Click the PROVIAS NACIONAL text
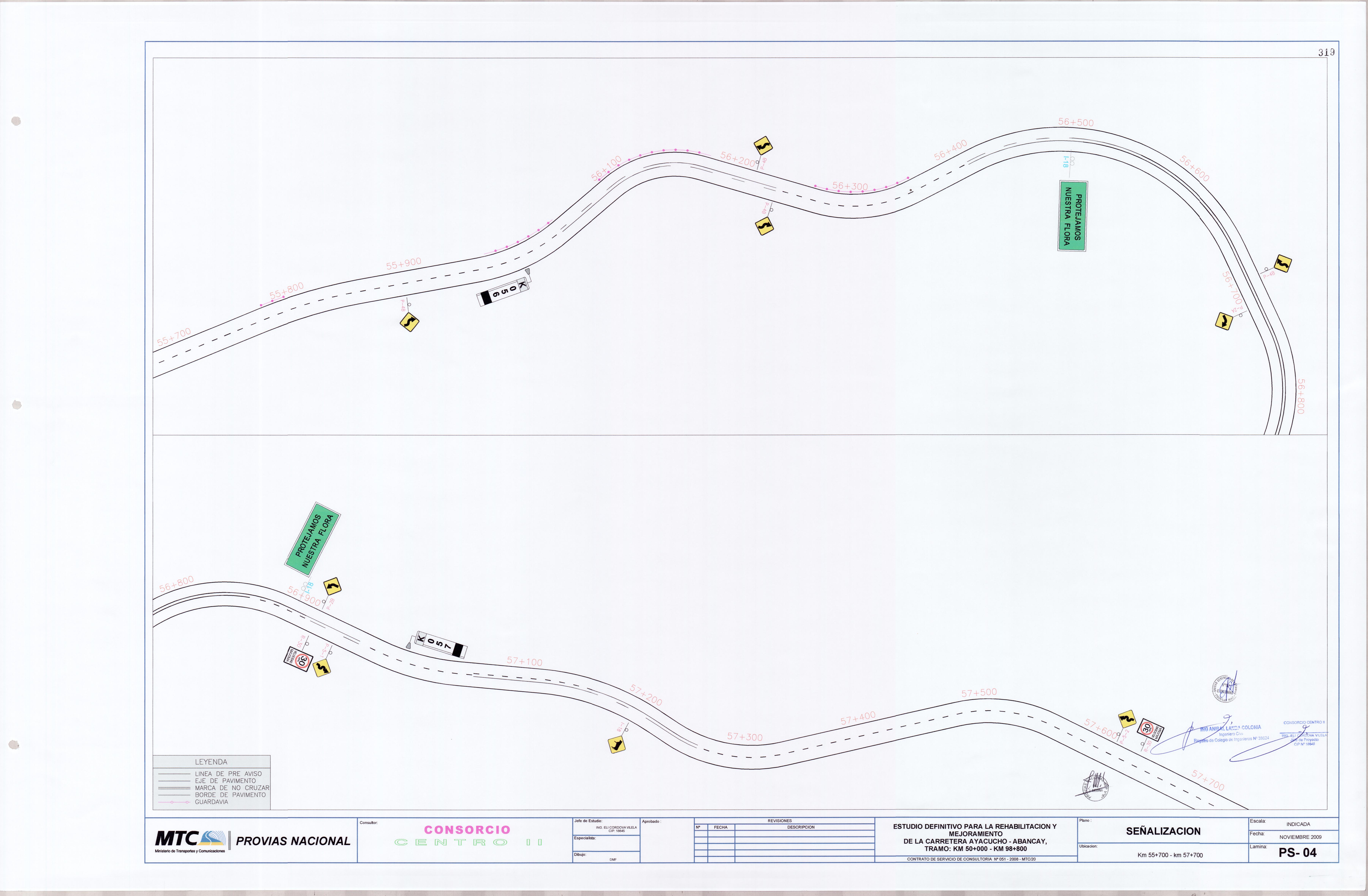The width and height of the screenshot is (1368, 896). coord(293,841)
